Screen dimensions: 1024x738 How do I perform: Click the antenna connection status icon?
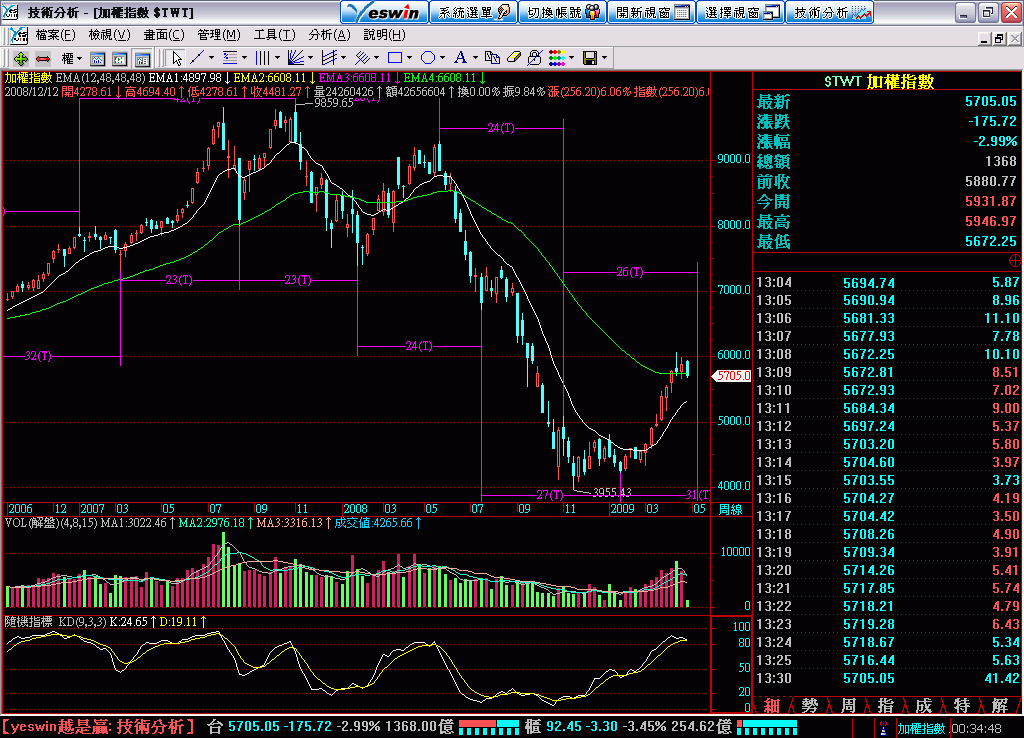coord(884,728)
